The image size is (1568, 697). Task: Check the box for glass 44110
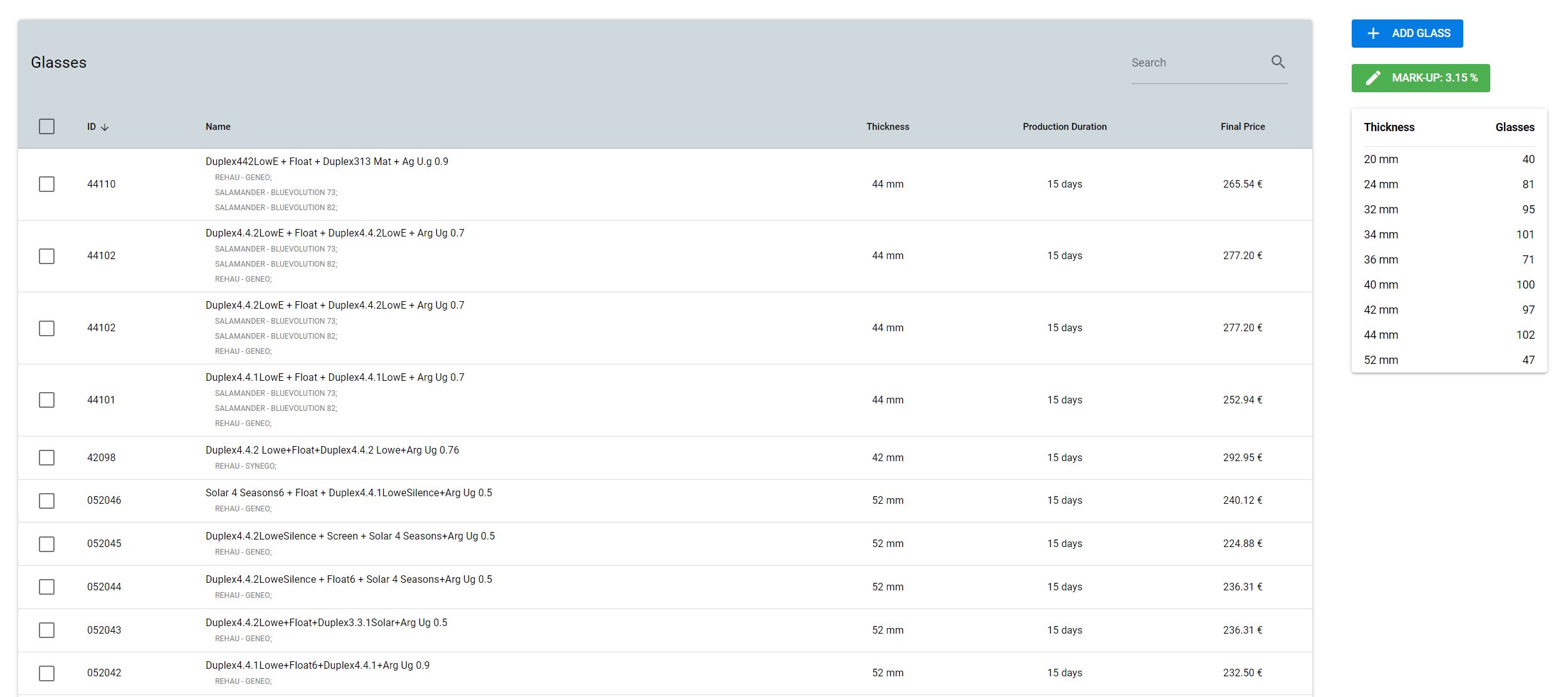click(x=46, y=184)
